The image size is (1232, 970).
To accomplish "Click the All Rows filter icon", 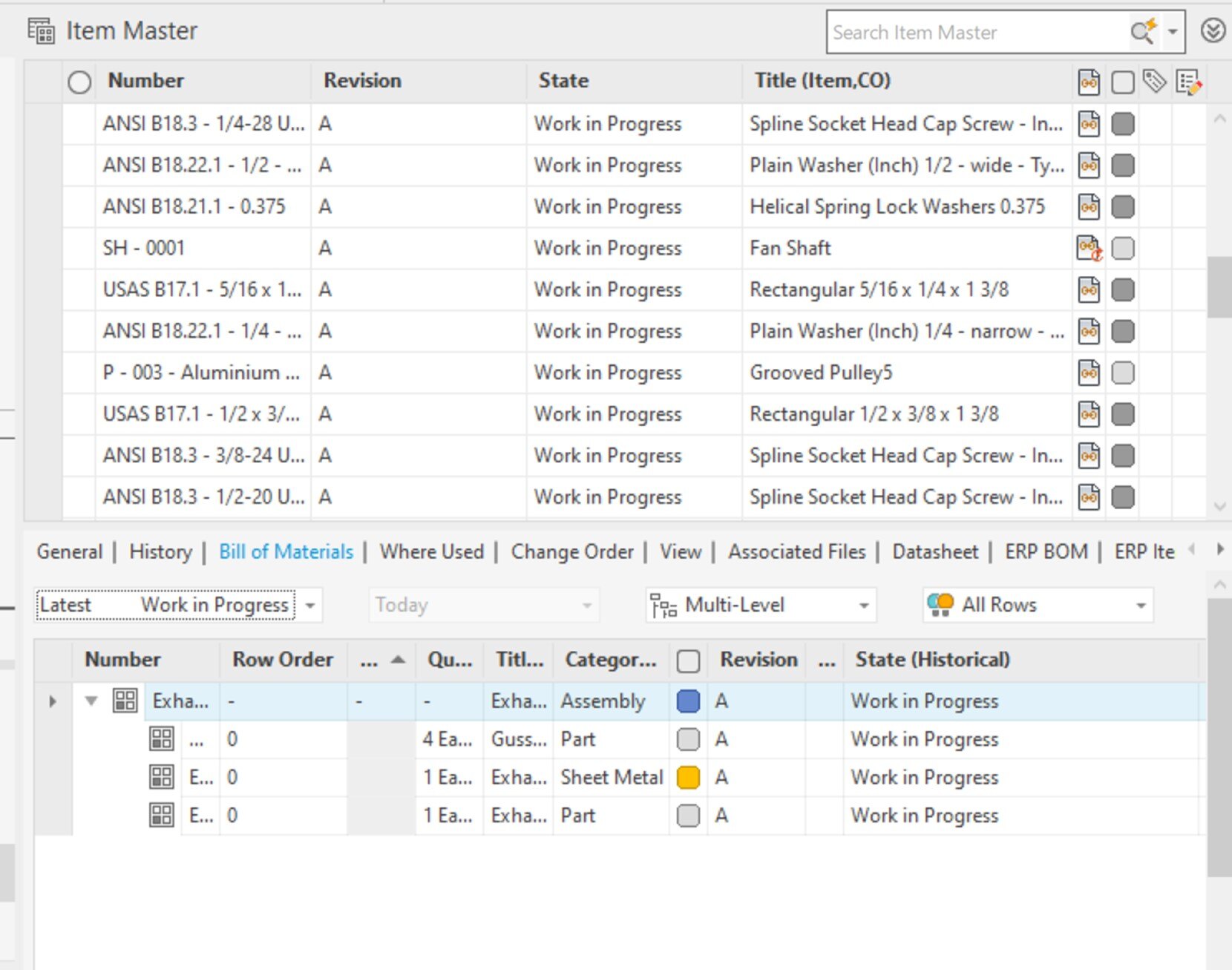I will click(940, 605).
